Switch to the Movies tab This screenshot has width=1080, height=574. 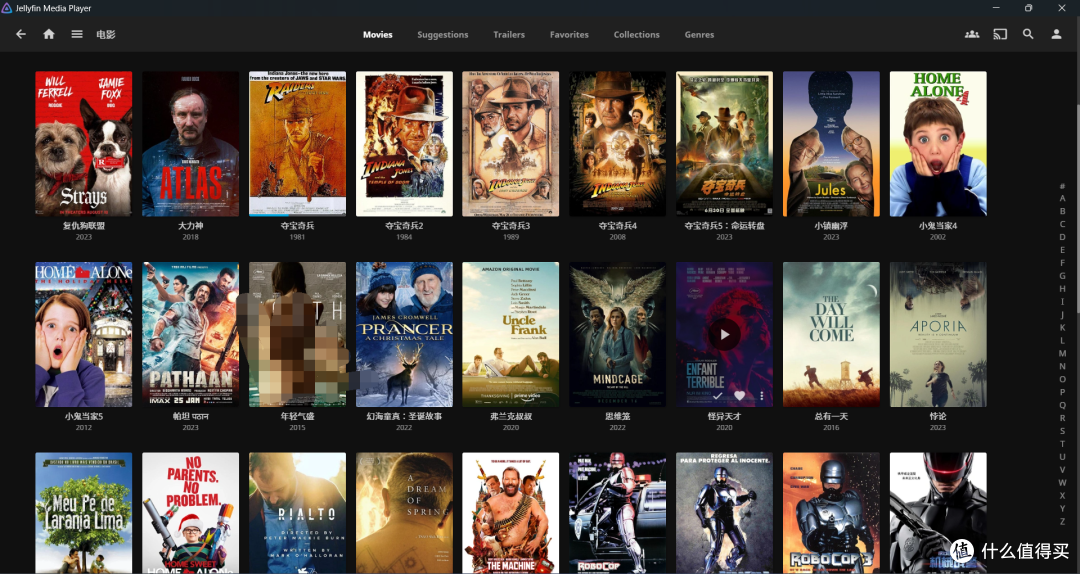[x=377, y=34]
